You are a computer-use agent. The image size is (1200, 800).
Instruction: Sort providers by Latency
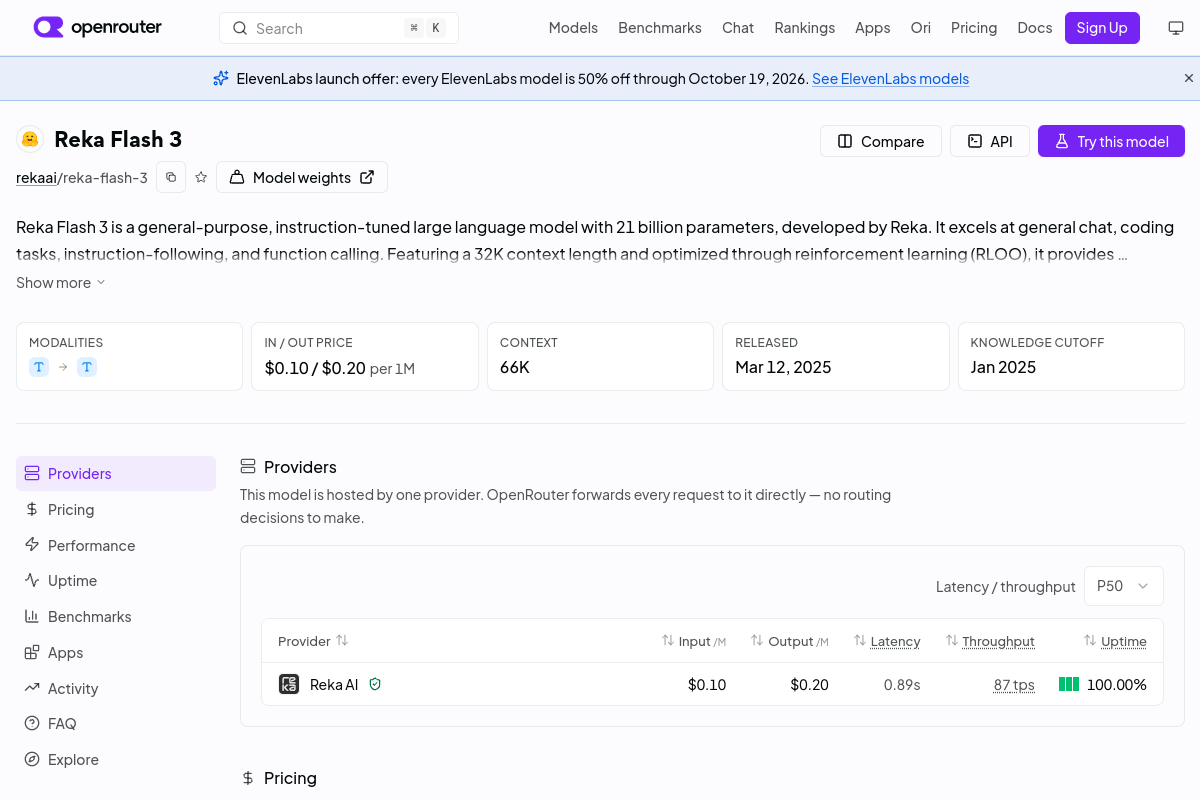point(886,641)
